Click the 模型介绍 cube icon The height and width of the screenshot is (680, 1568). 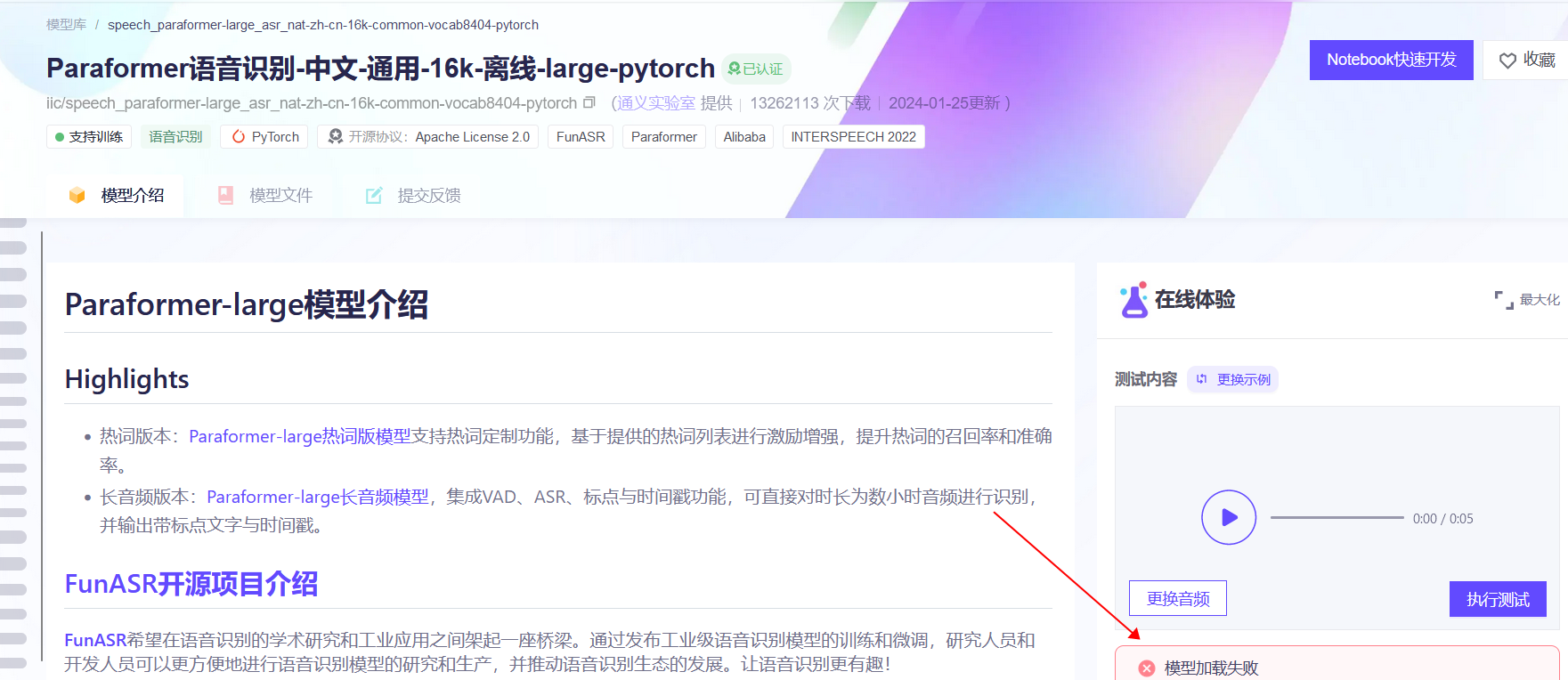[x=77, y=195]
